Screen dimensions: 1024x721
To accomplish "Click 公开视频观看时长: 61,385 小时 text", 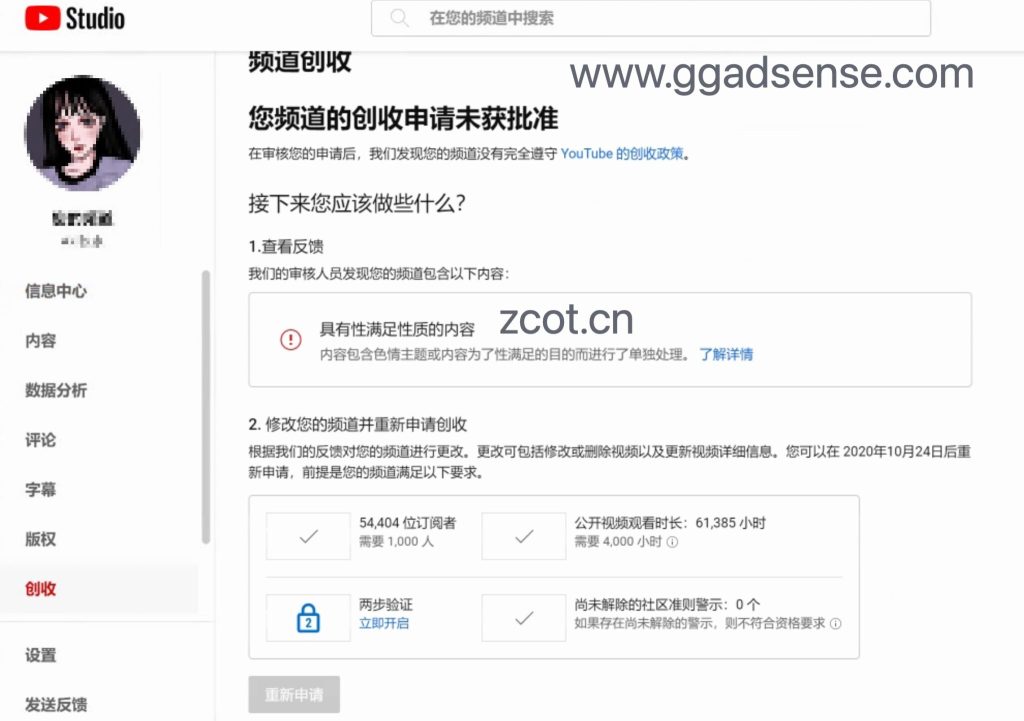I will click(x=670, y=522).
